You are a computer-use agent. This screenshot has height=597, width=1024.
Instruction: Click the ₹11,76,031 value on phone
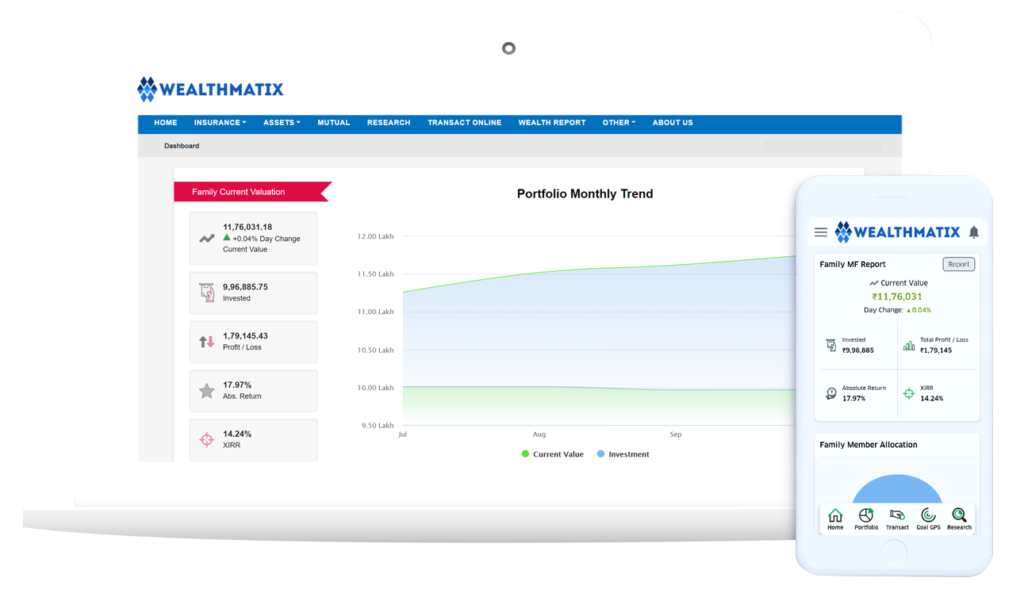pyautogui.click(x=897, y=297)
